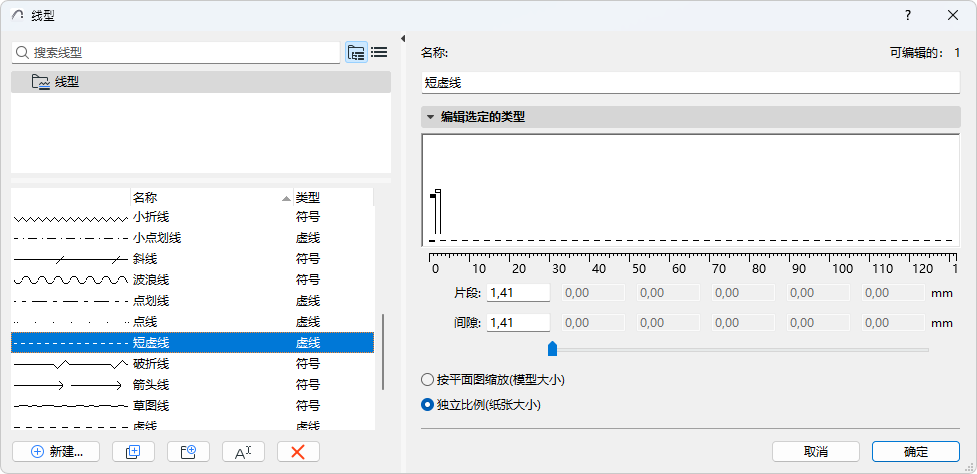Switch to folder tree view icon
Screen dimensions: 977x474
tap(356, 53)
